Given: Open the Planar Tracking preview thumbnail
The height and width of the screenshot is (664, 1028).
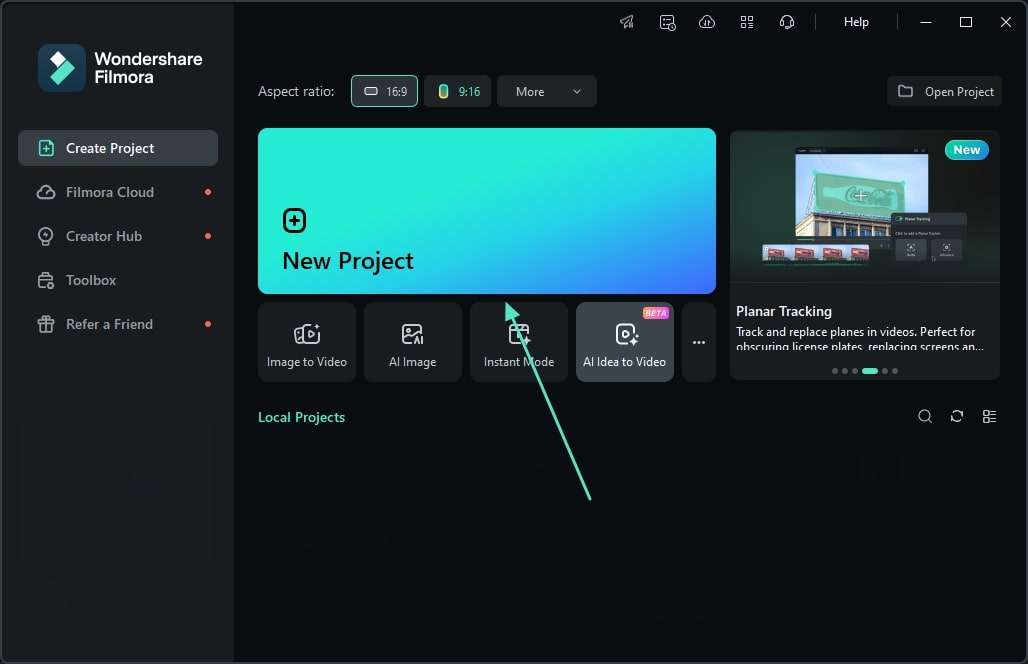Looking at the screenshot, I should click(865, 206).
